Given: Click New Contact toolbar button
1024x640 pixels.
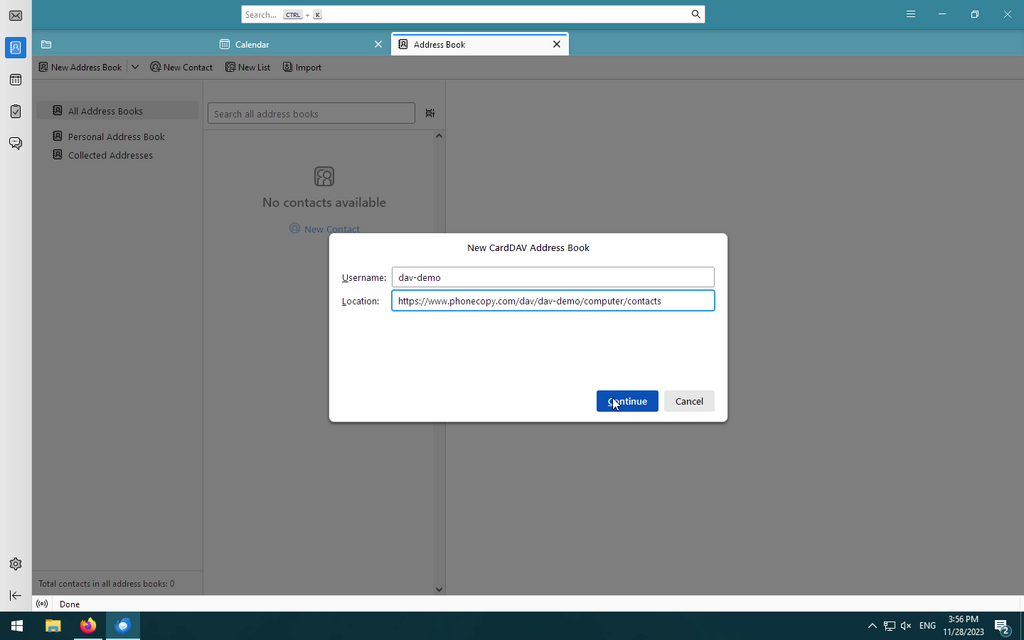Looking at the screenshot, I should (181, 67).
